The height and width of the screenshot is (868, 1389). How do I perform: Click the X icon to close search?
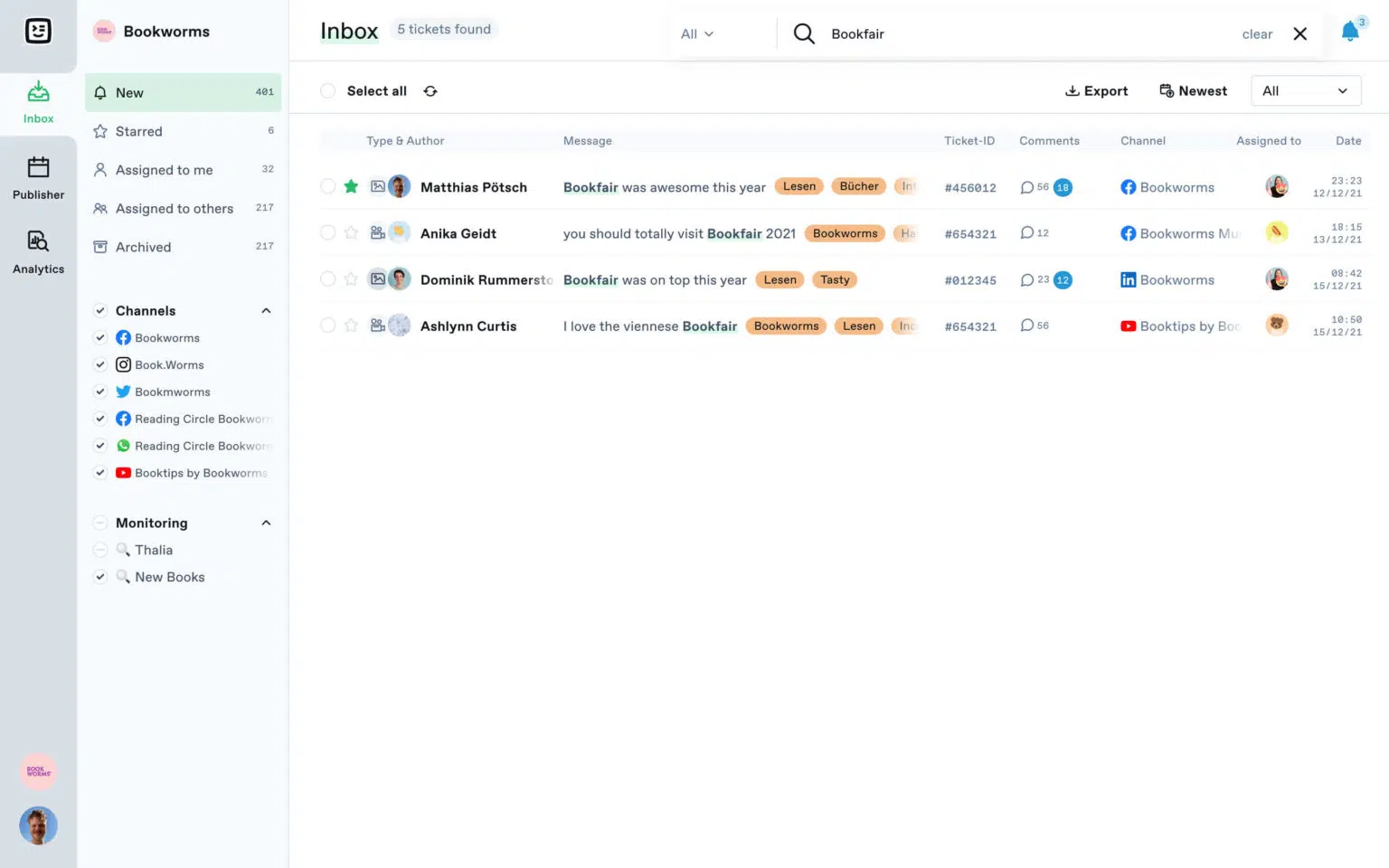point(1299,34)
